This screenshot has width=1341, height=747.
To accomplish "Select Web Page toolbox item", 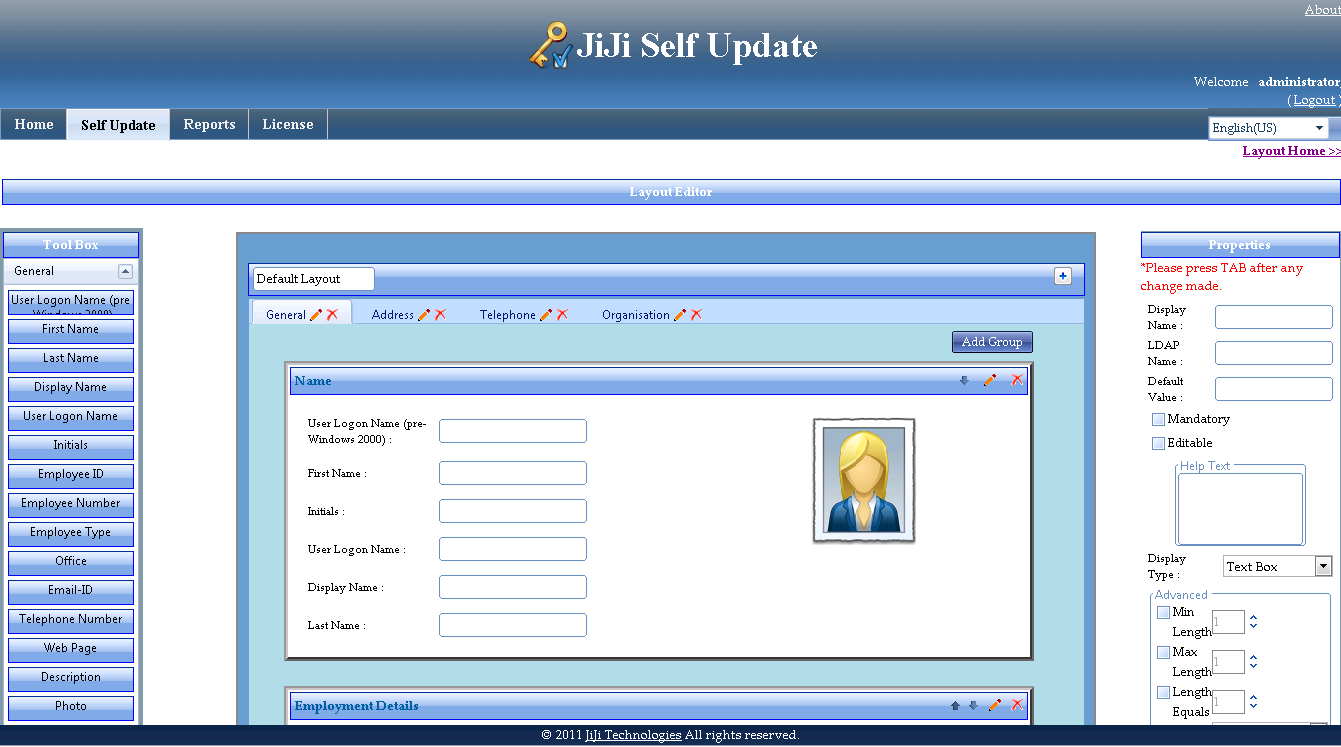I will click(x=71, y=650).
